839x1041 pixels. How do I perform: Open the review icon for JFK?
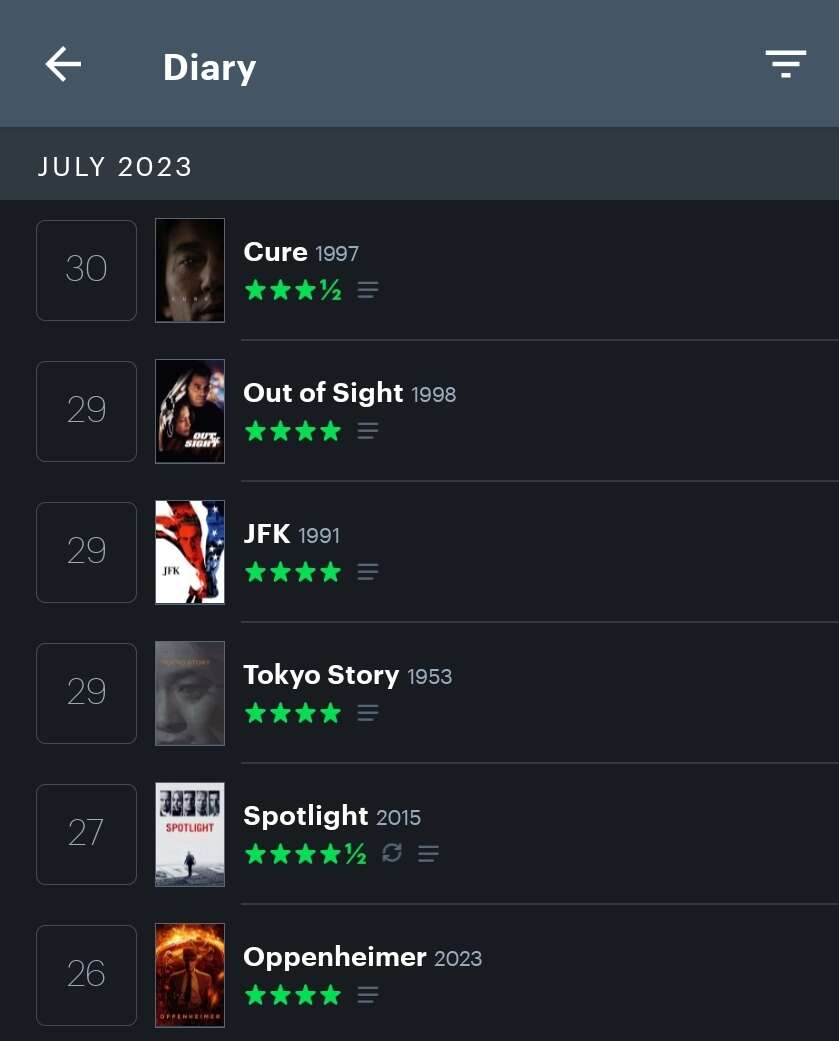point(368,572)
